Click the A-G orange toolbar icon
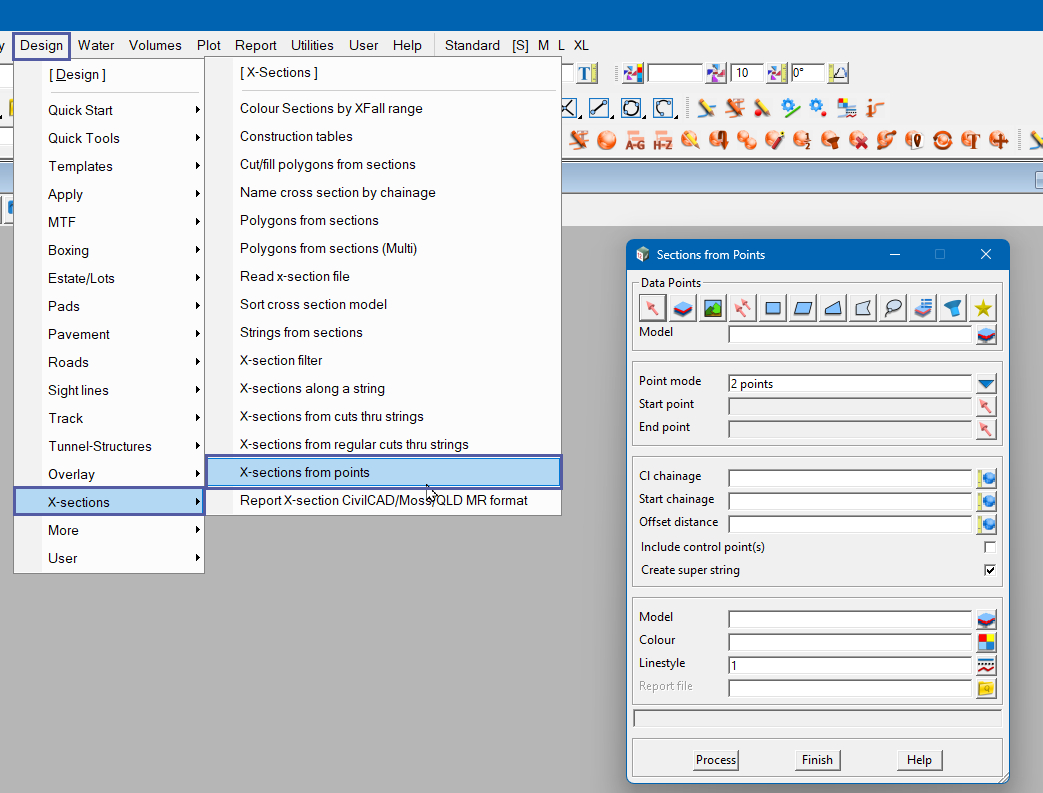The height and width of the screenshot is (793, 1043). 634,141
